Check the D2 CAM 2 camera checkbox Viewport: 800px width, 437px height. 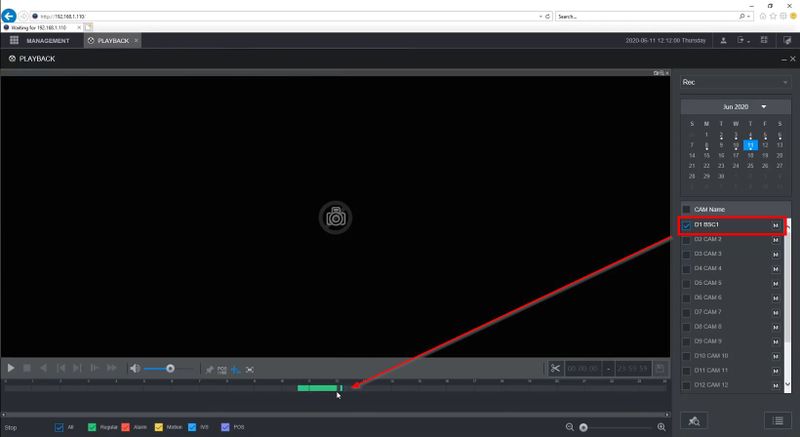[x=686, y=240]
